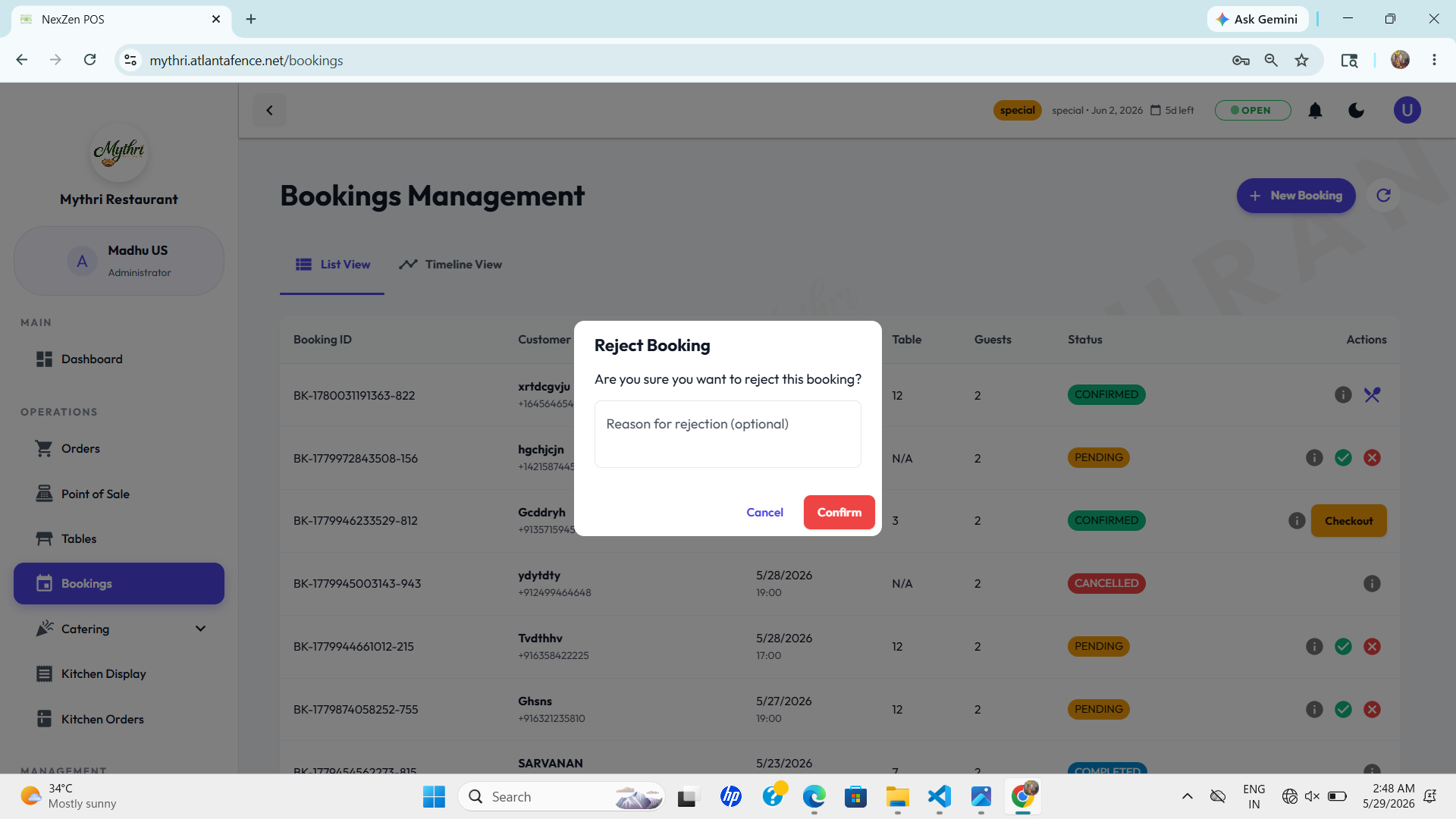Open Chrome password manager key icon
The width and height of the screenshot is (1456, 819).
(1241, 61)
